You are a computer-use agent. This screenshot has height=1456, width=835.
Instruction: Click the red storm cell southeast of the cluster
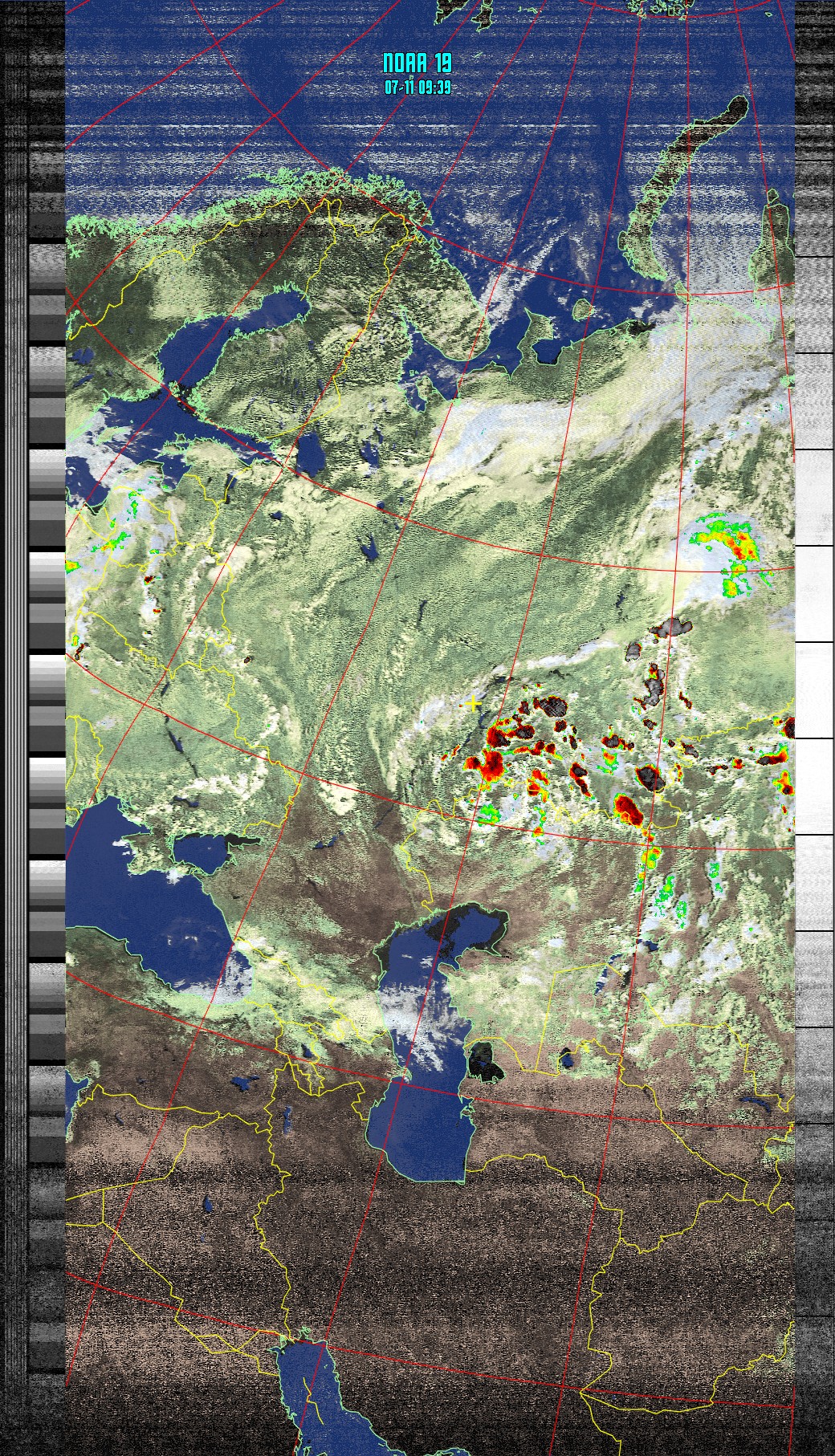point(629,809)
